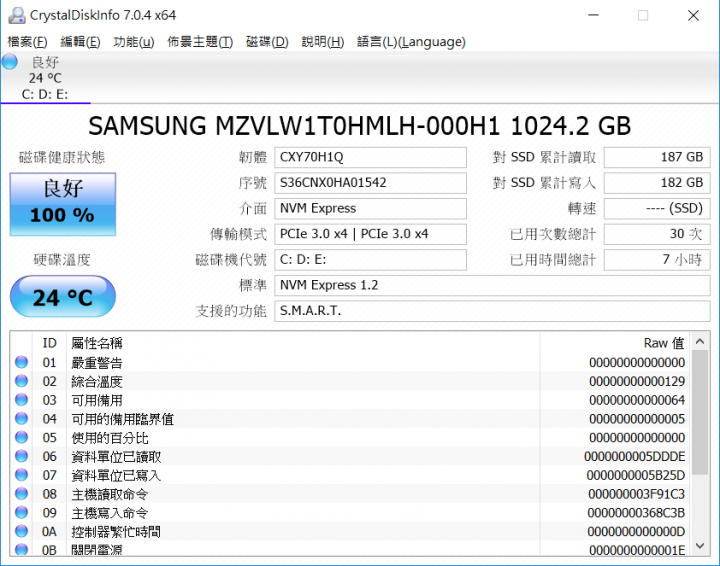Select the 資料單位已寫入 attribute name

pos(116,476)
